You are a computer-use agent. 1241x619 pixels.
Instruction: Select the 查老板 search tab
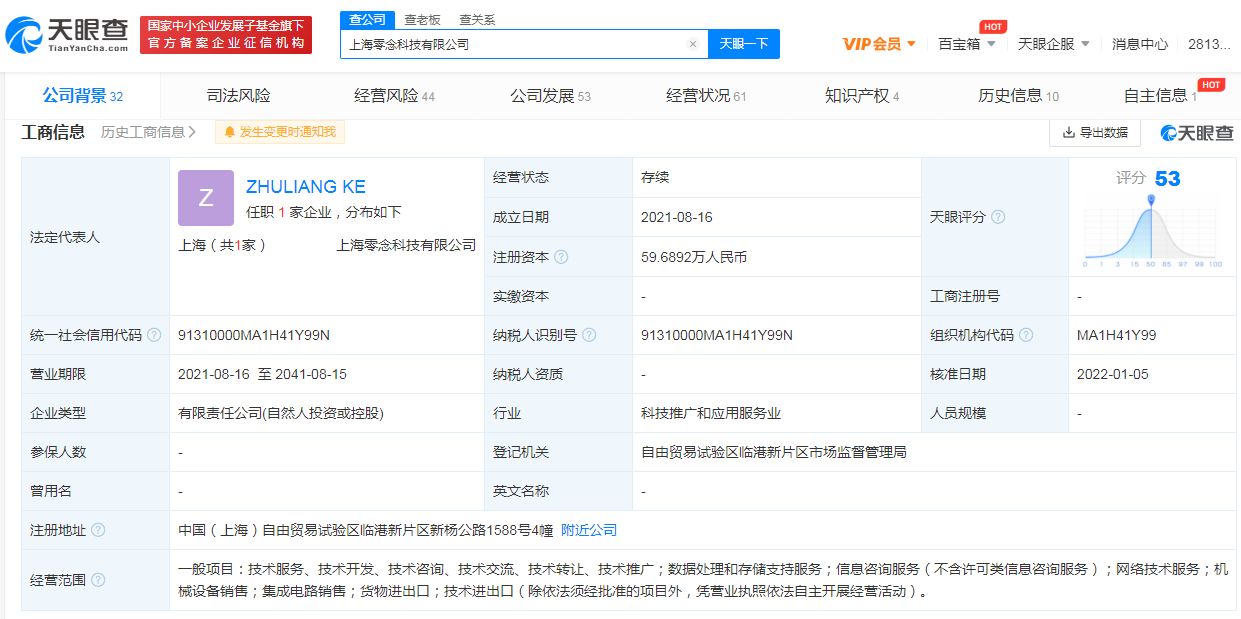point(422,19)
